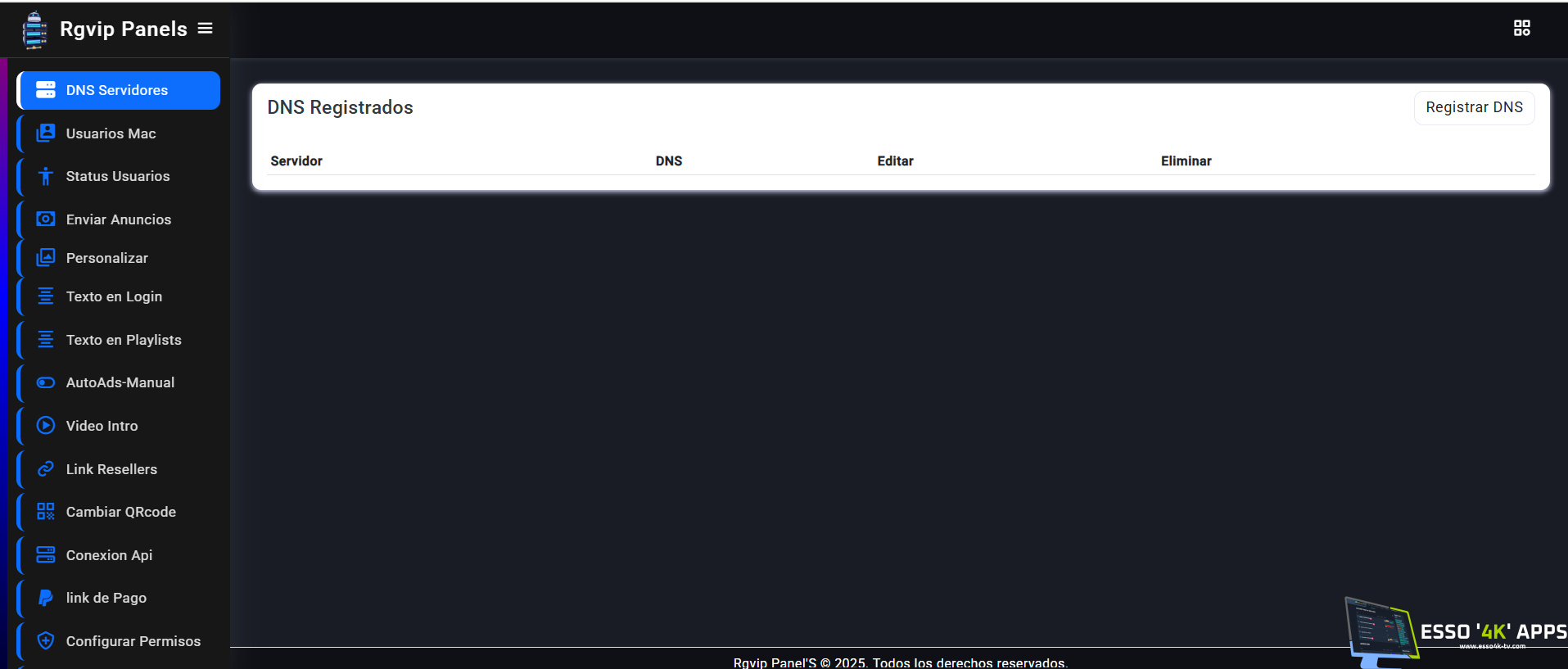Click the Rgvip Panels server logo

[34, 30]
